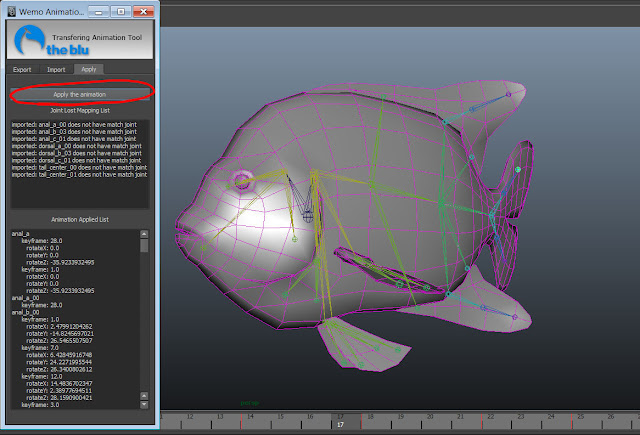Screen dimensions: 640x435
Task: Click the current frame 17 timeline marker
Action: 340,424
